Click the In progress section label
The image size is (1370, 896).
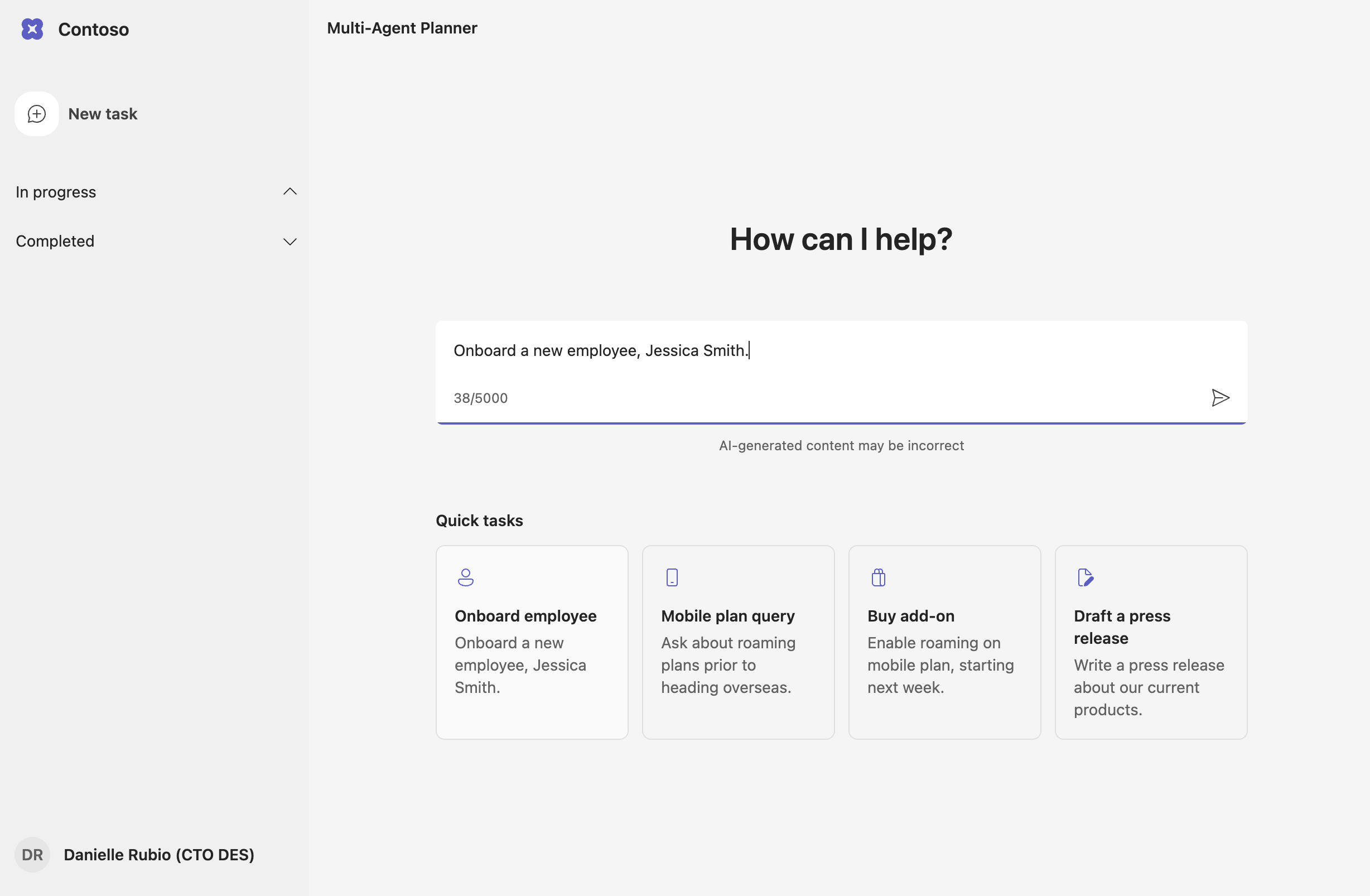coord(56,192)
